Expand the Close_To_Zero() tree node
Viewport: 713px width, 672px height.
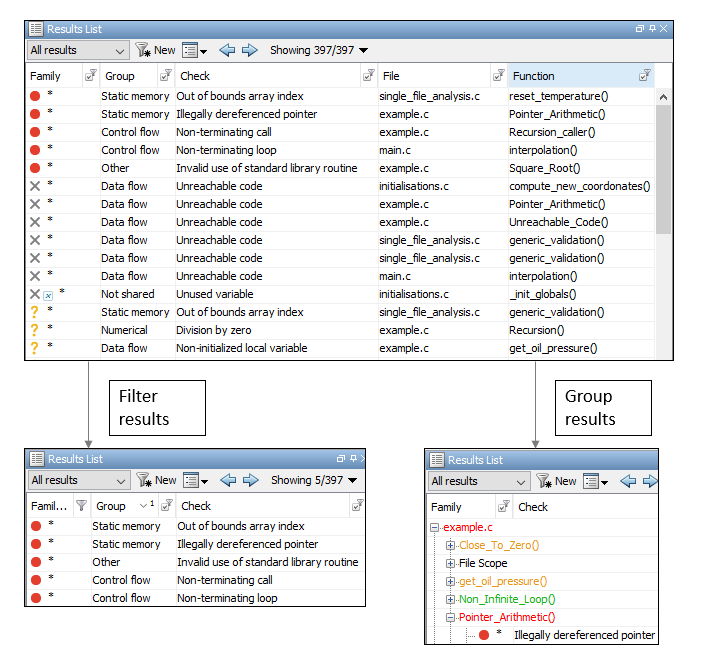(451, 545)
